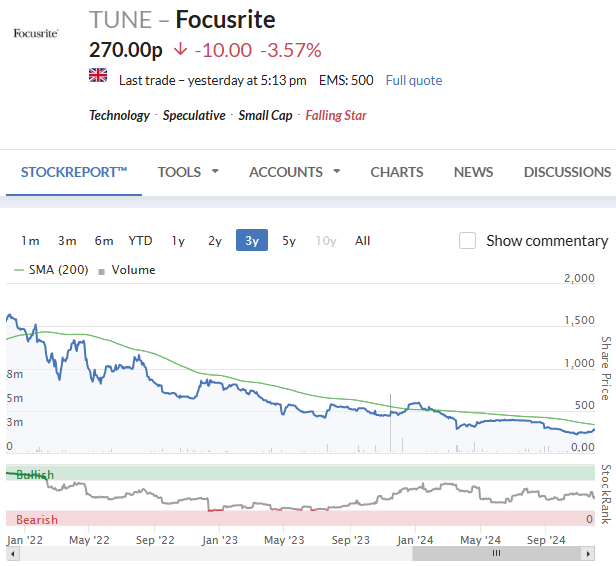Image resolution: width=616 pixels, height=566 pixels.
Task: Click the Focusrite company logo
Action: [x=36, y=33]
